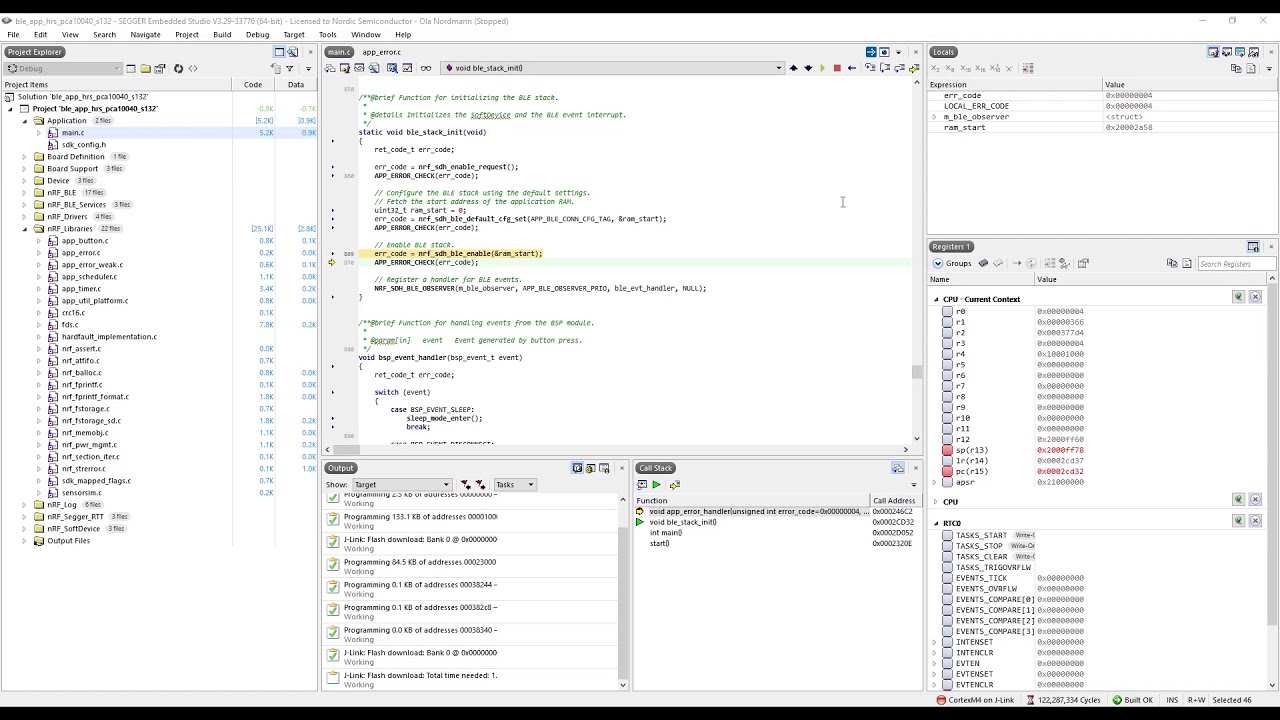
Task: Expand the m_ble_observer struct
Action: click(x=934, y=117)
